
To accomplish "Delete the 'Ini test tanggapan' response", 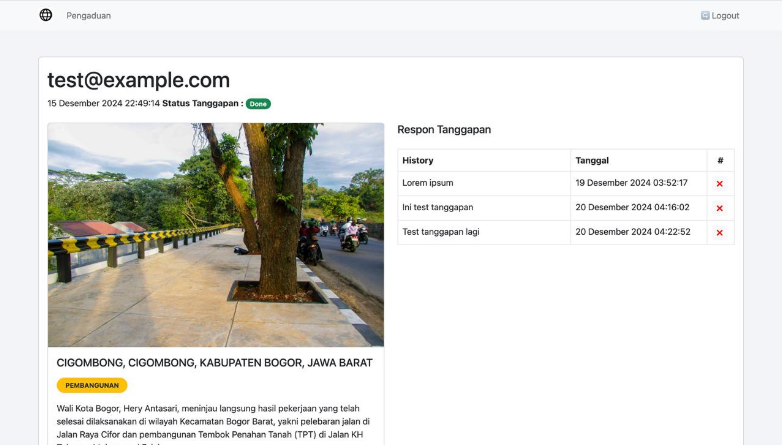I will [719, 208].
